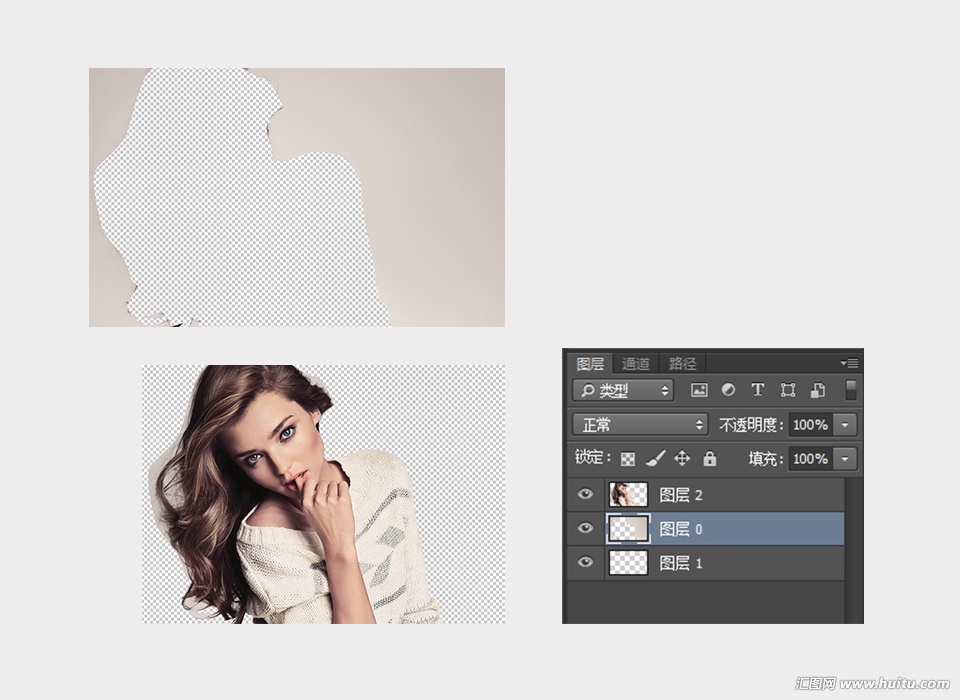The height and width of the screenshot is (700, 960).
Task: Toggle the layer filtering on/off switch
Action: [850, 390]
